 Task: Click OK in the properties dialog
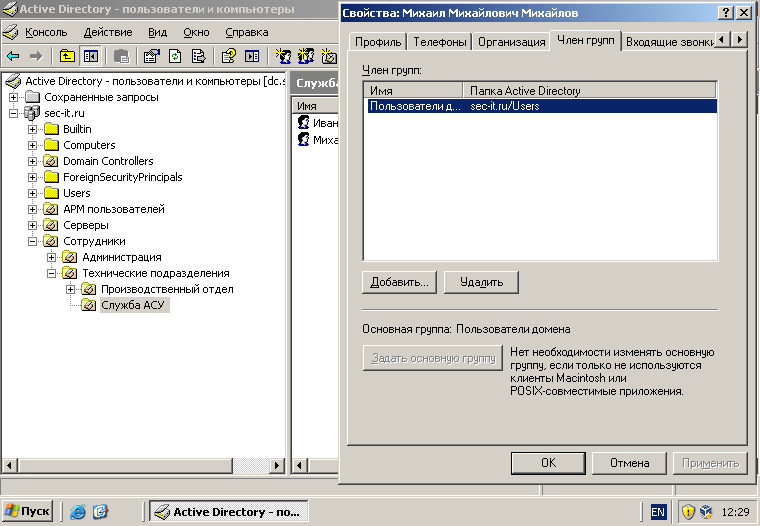pyautogui.click(x=548, y=463)
